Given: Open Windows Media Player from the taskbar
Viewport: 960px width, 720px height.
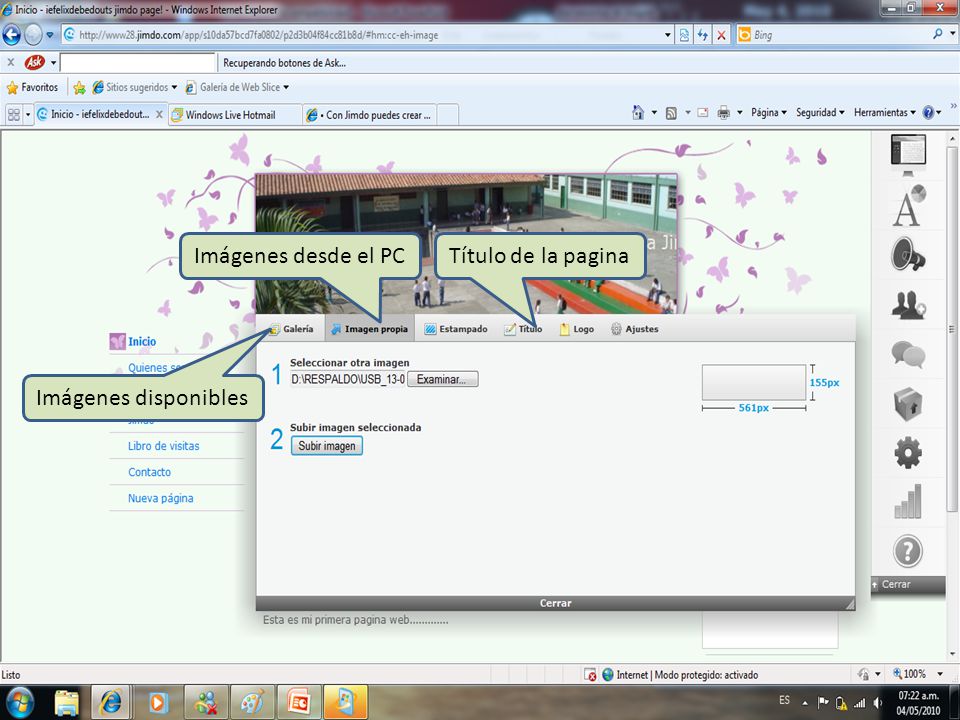Looking at the screenshot, I should tap(157, 702).
